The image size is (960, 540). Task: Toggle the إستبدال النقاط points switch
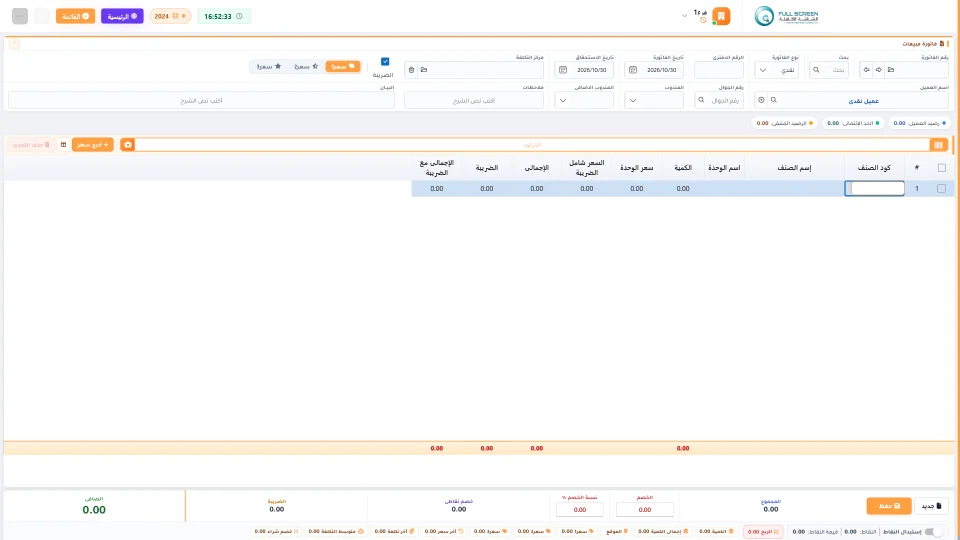[933, 531]
